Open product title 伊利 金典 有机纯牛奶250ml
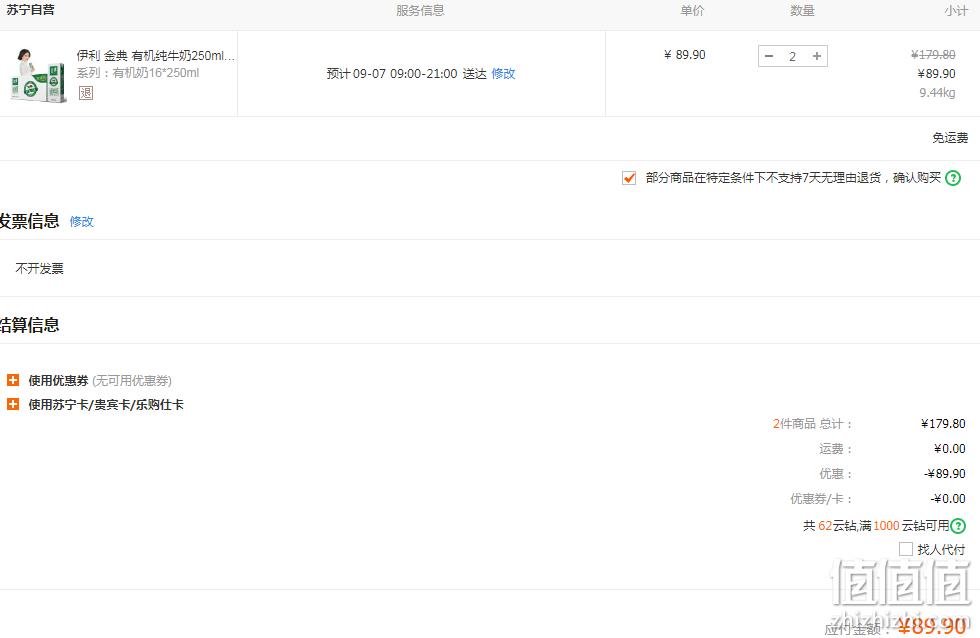 point(156,55)
